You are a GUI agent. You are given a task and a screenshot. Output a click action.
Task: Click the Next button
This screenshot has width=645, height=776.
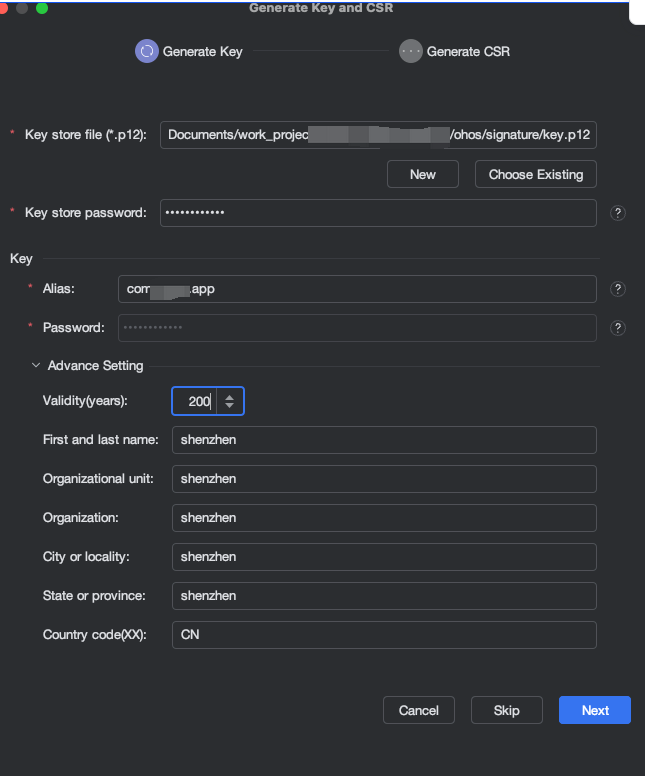click(595, 710)
